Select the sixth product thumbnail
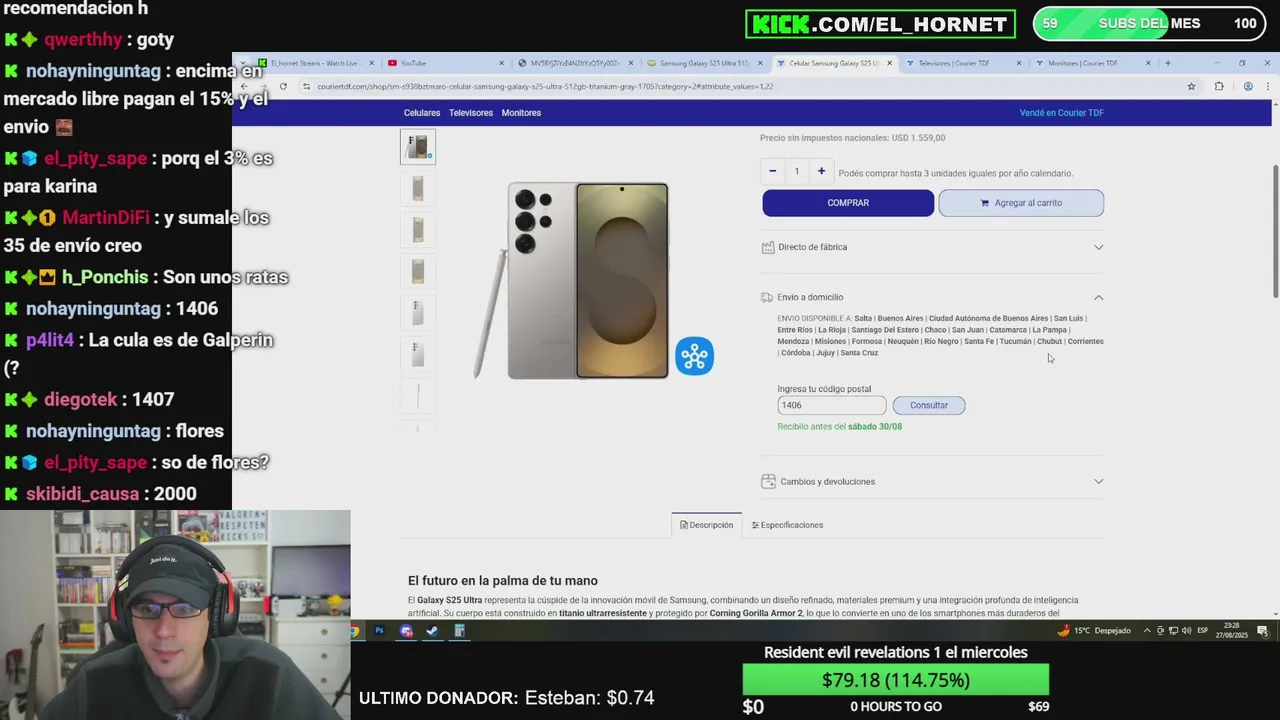 tap(418, 352)
